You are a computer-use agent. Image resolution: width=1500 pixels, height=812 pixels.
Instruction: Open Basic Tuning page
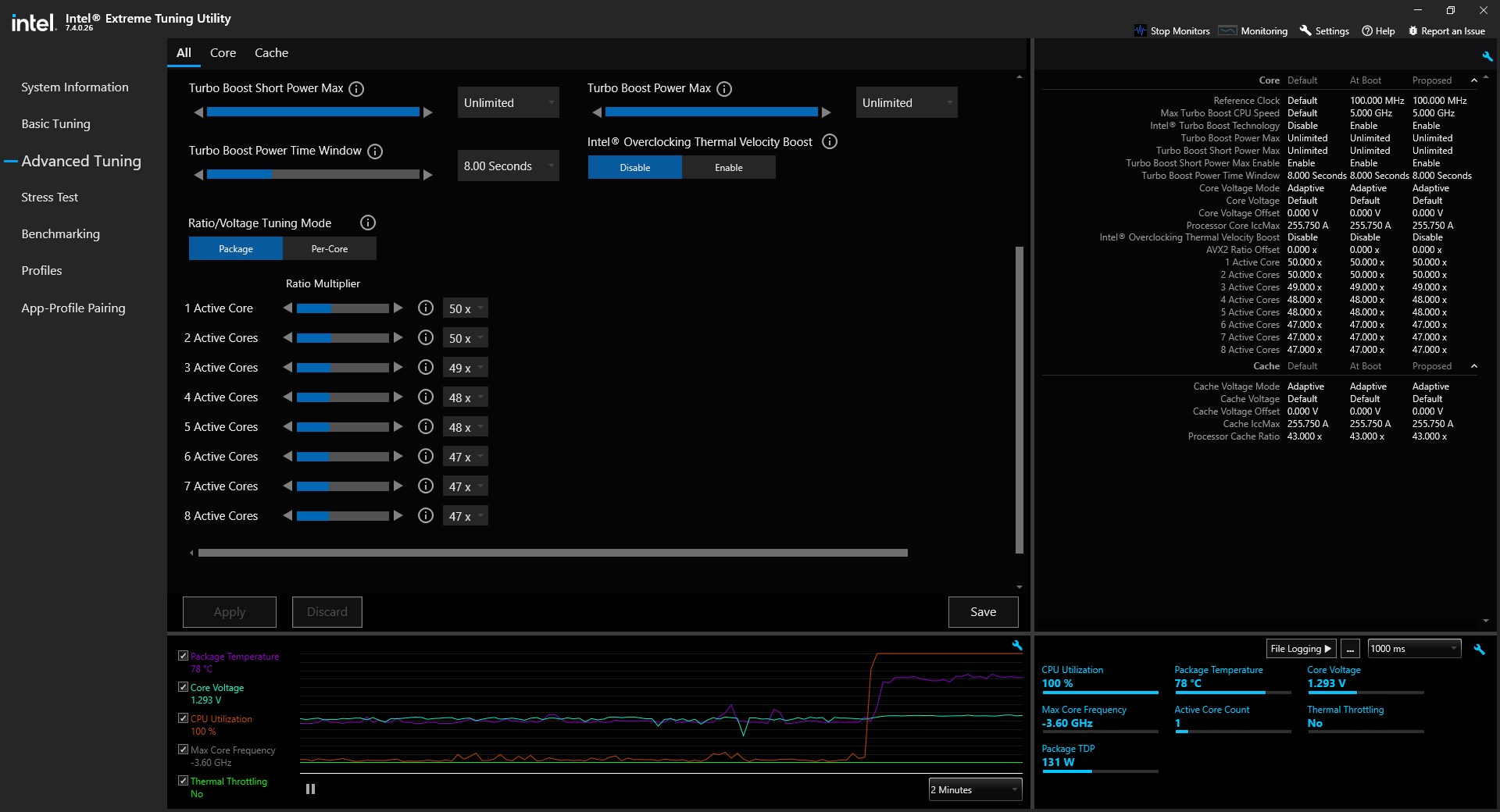coord(55,123)
